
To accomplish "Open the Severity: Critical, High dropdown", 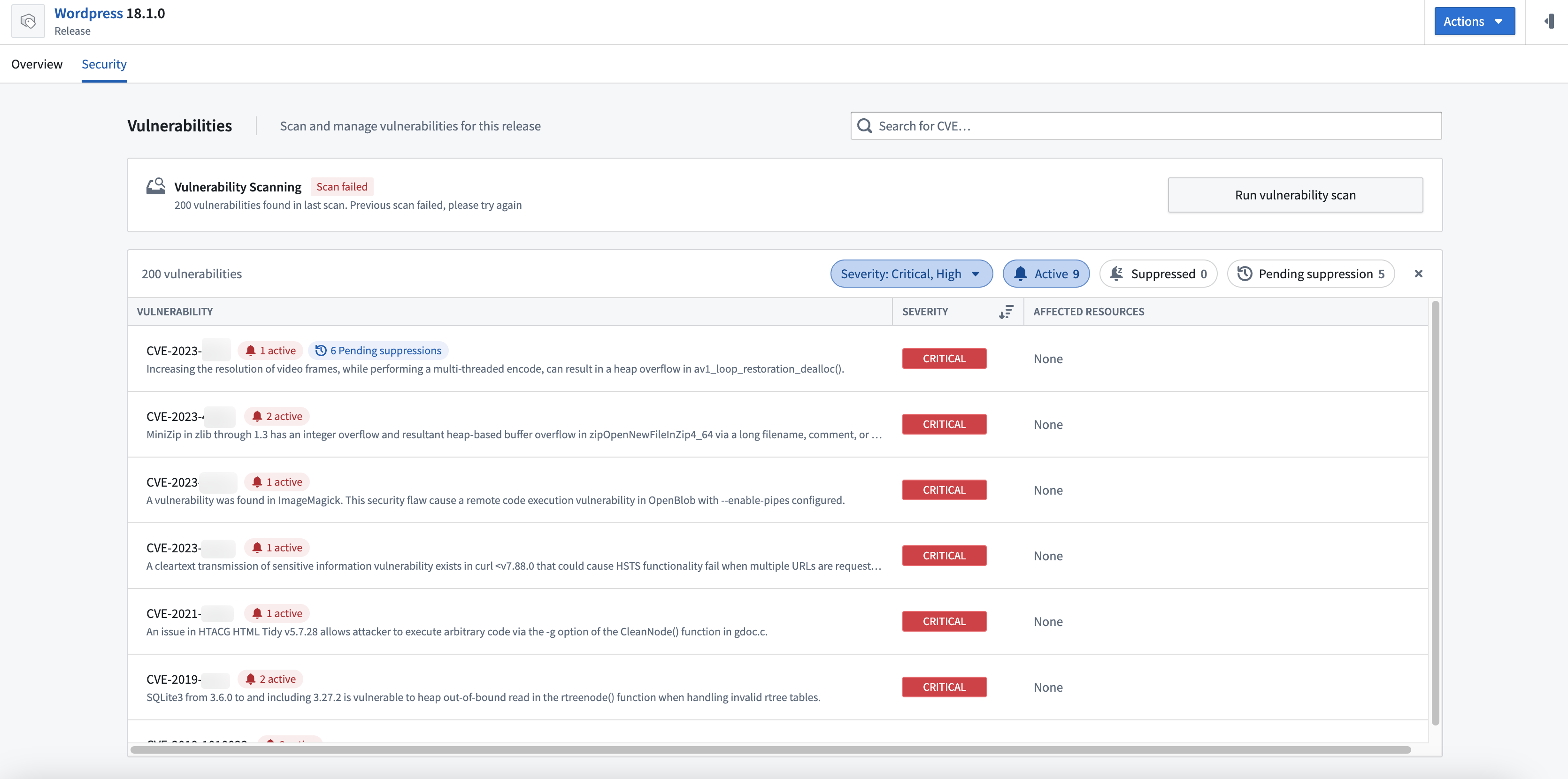I will click(911, 274).
